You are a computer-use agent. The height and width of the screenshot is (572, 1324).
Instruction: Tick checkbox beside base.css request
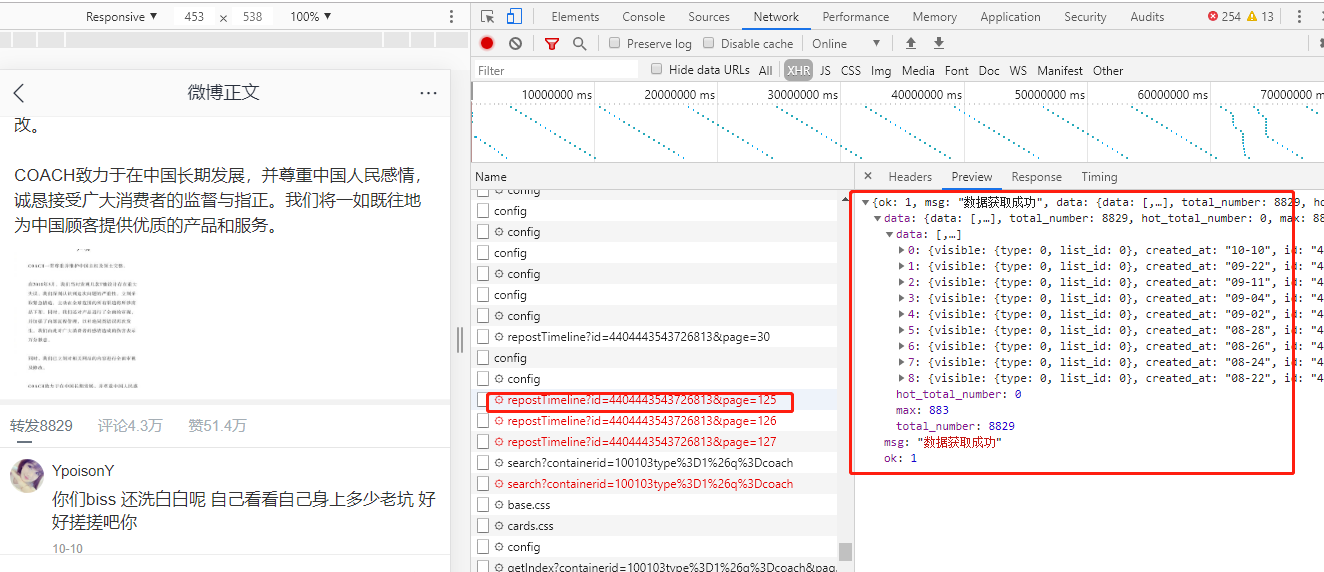coord(484,504)
